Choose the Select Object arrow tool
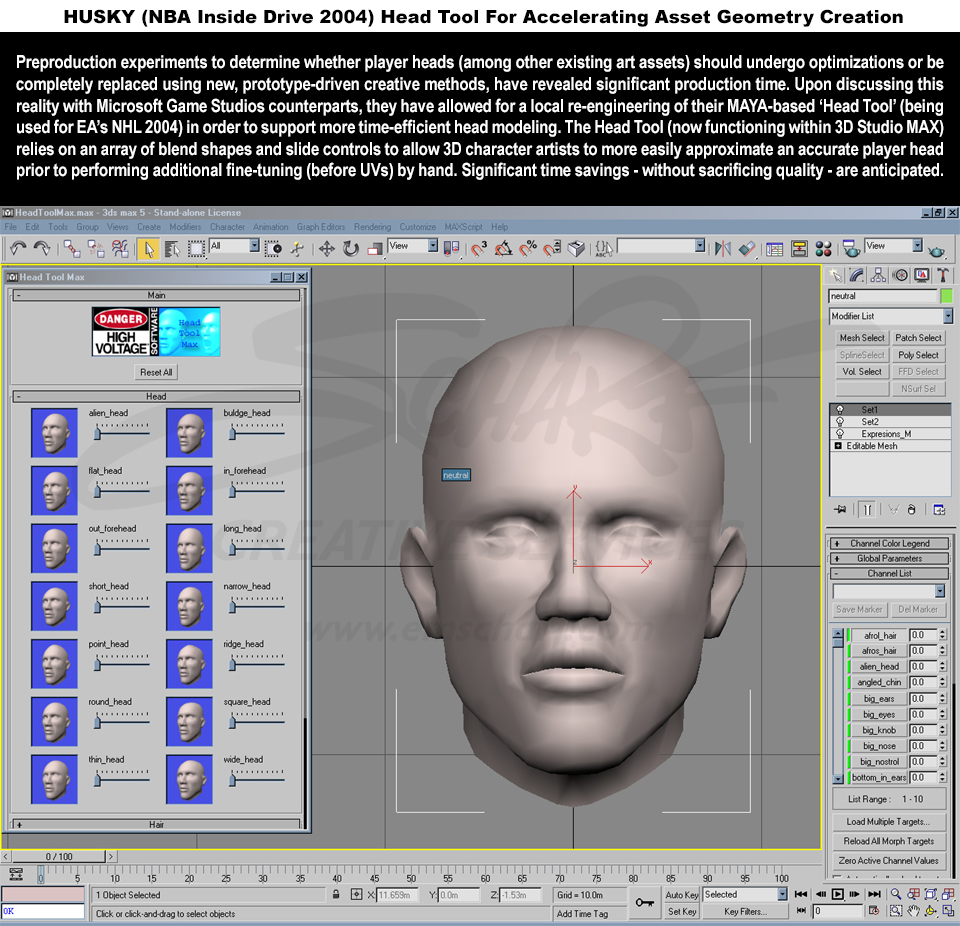The width and height of the screenshot is (960, 926). 148,249
